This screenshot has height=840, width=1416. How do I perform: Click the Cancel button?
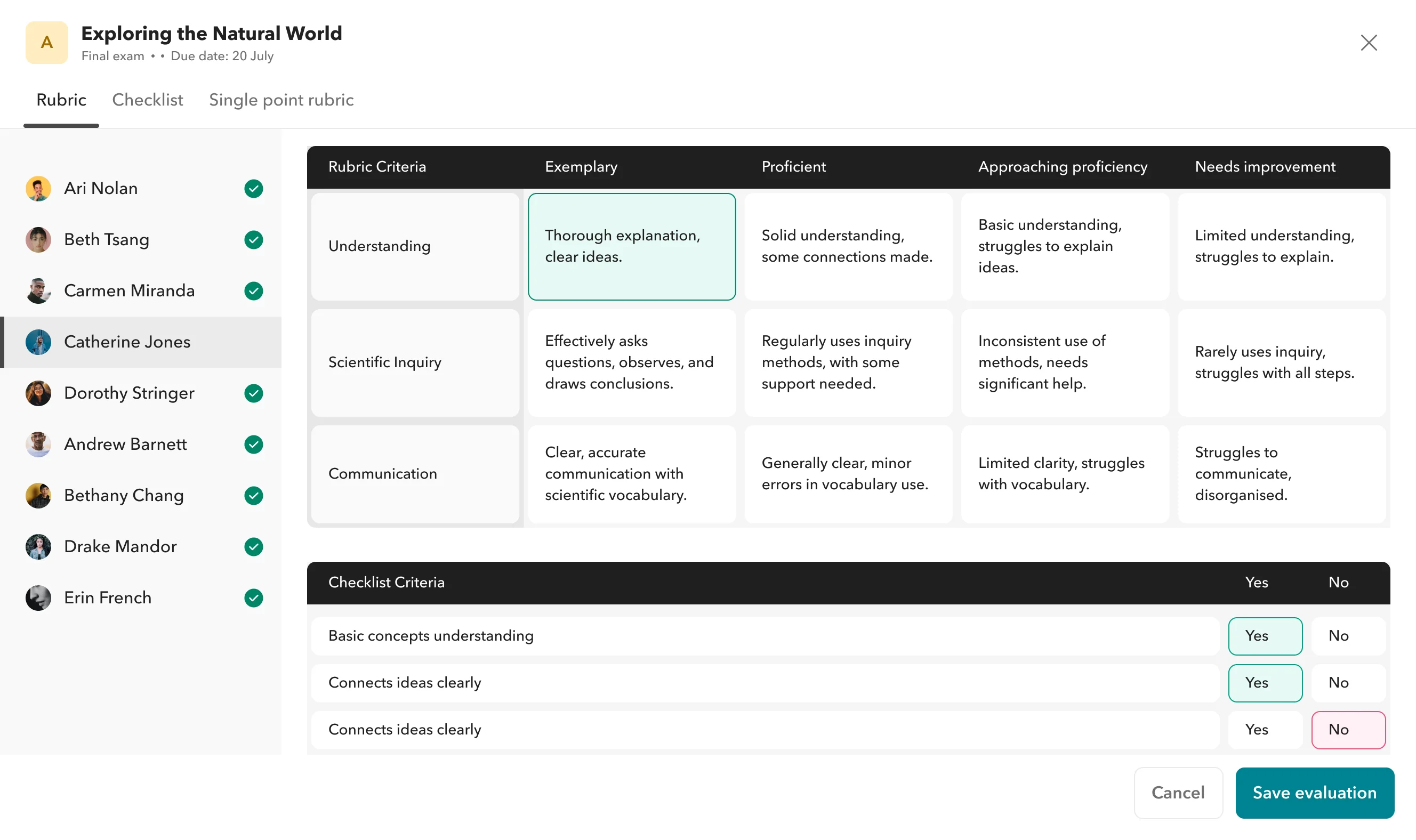(x=1178, y=793)
